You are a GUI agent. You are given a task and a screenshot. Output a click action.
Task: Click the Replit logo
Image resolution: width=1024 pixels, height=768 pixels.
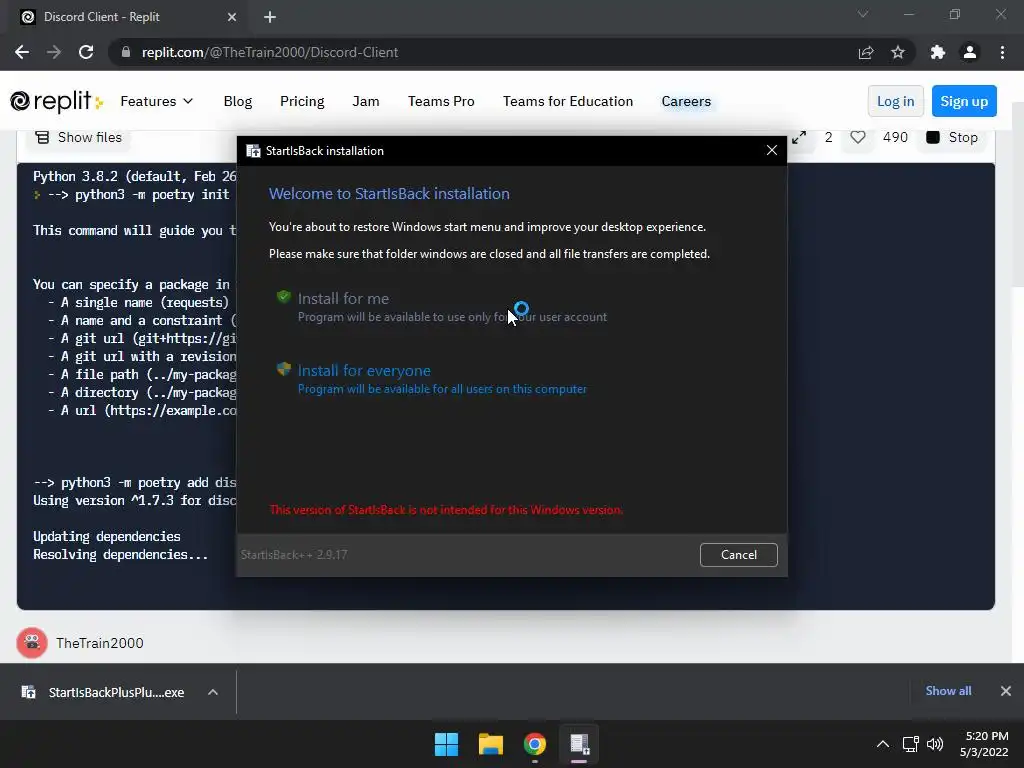click(56, 101)
